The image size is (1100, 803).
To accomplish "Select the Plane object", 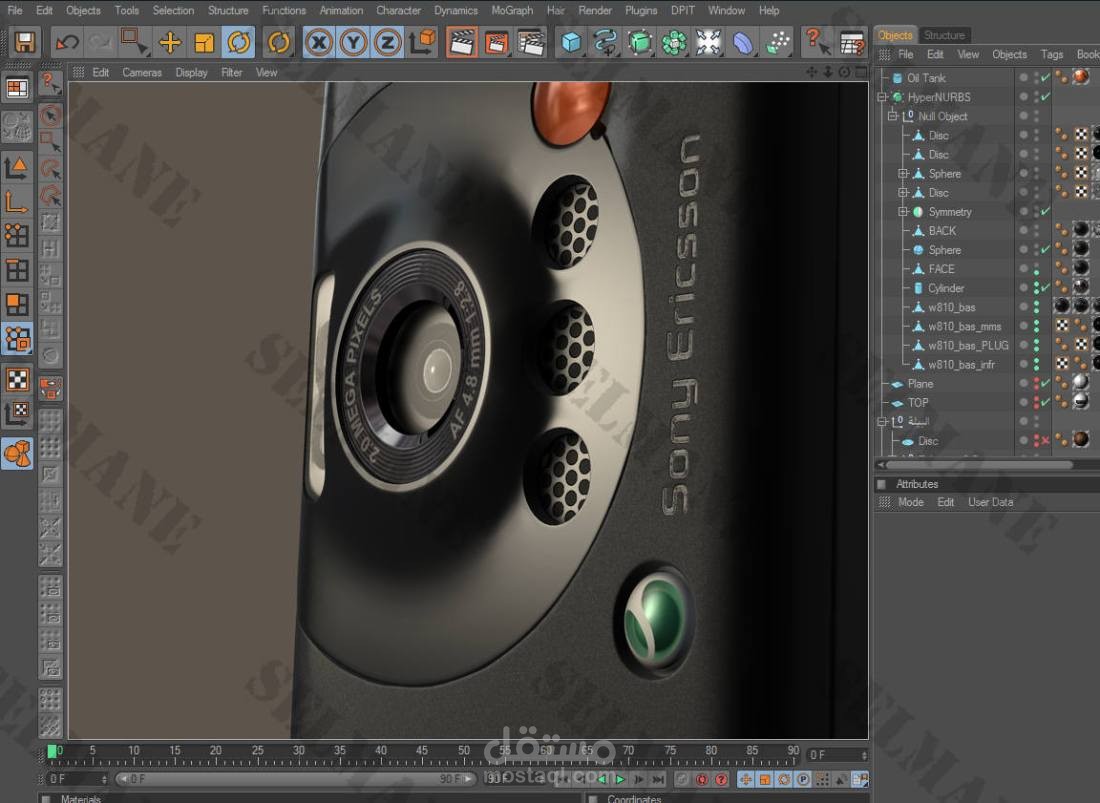I will (920, 384).
